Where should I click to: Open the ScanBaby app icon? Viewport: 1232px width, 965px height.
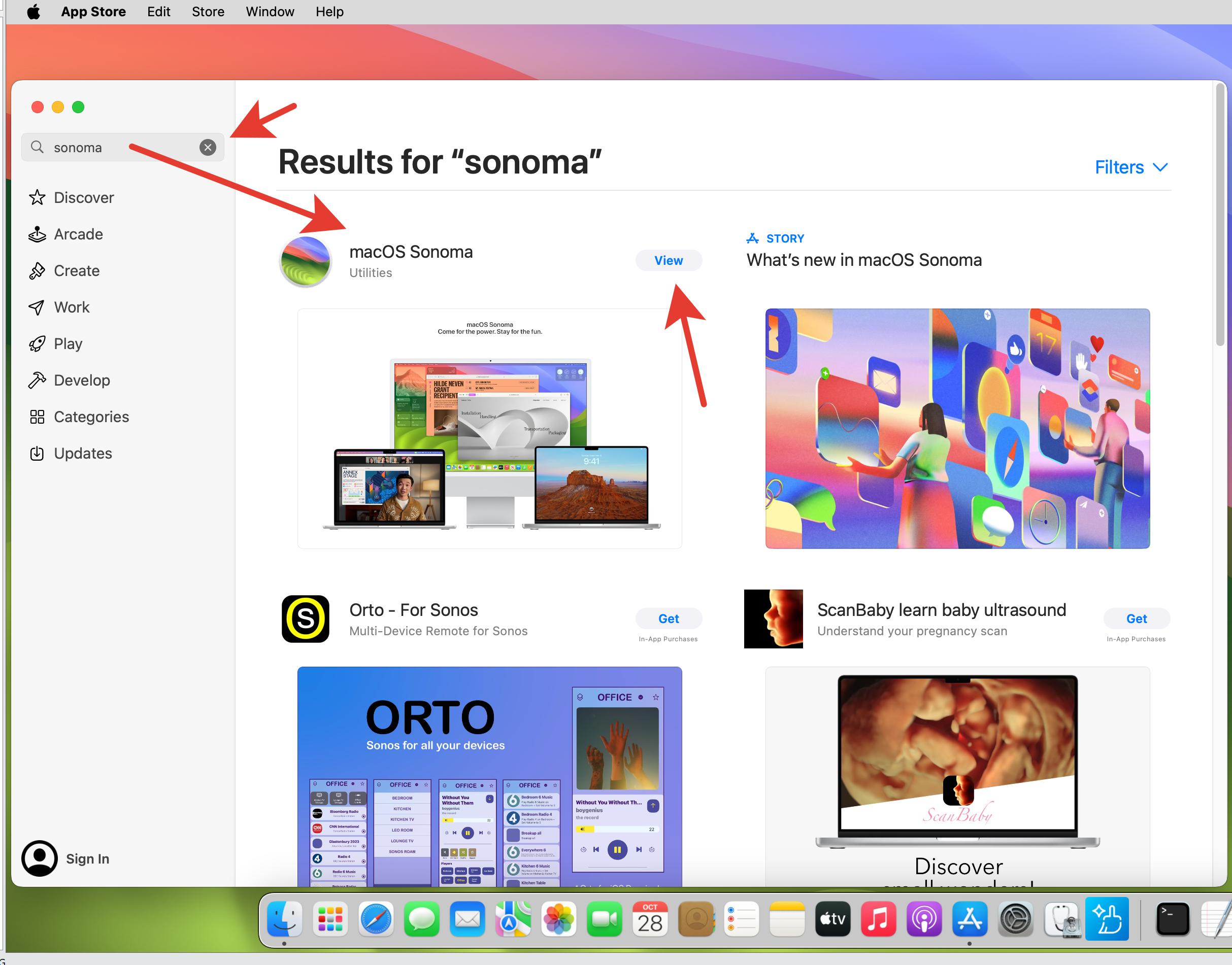click(774, 619)
